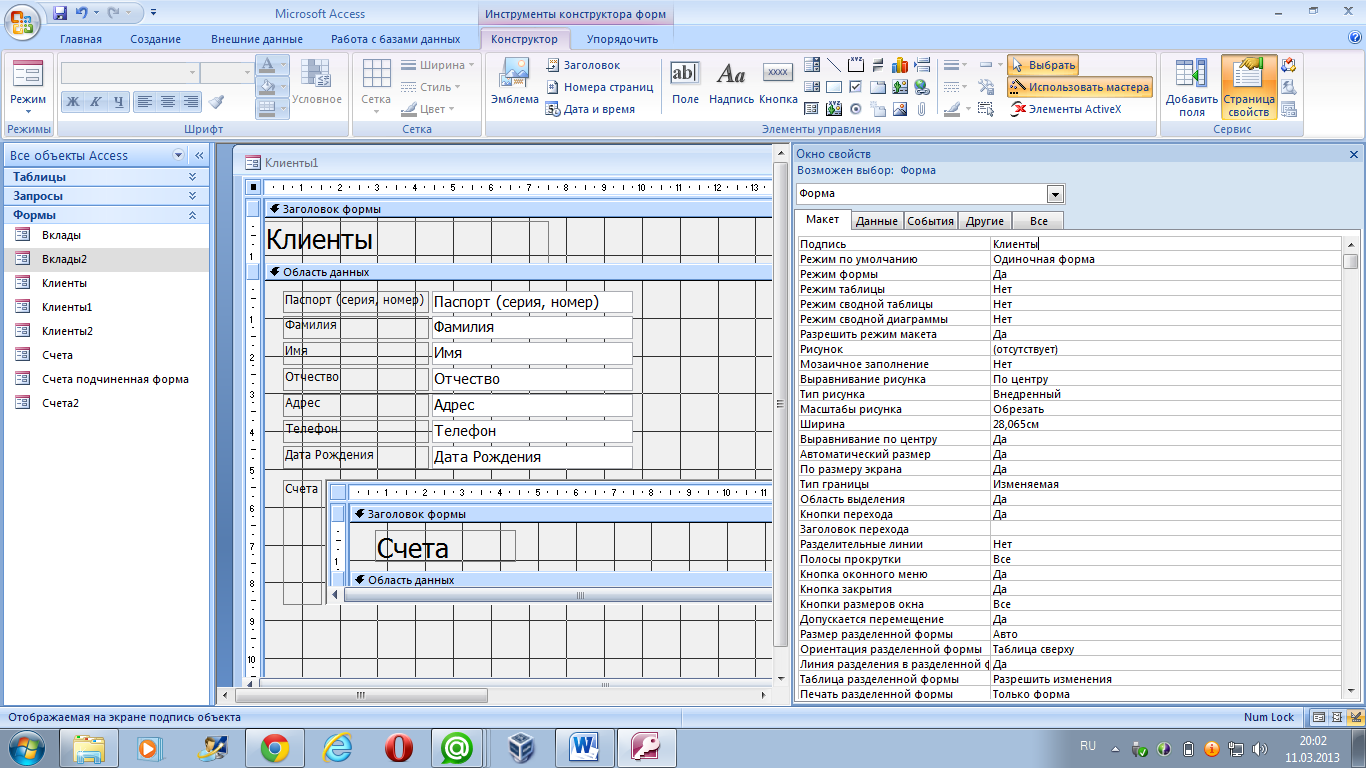The height and width of the screenshot is (768, 1366).
Task: Toggle italic К formatting
Action: pos(96,102)
